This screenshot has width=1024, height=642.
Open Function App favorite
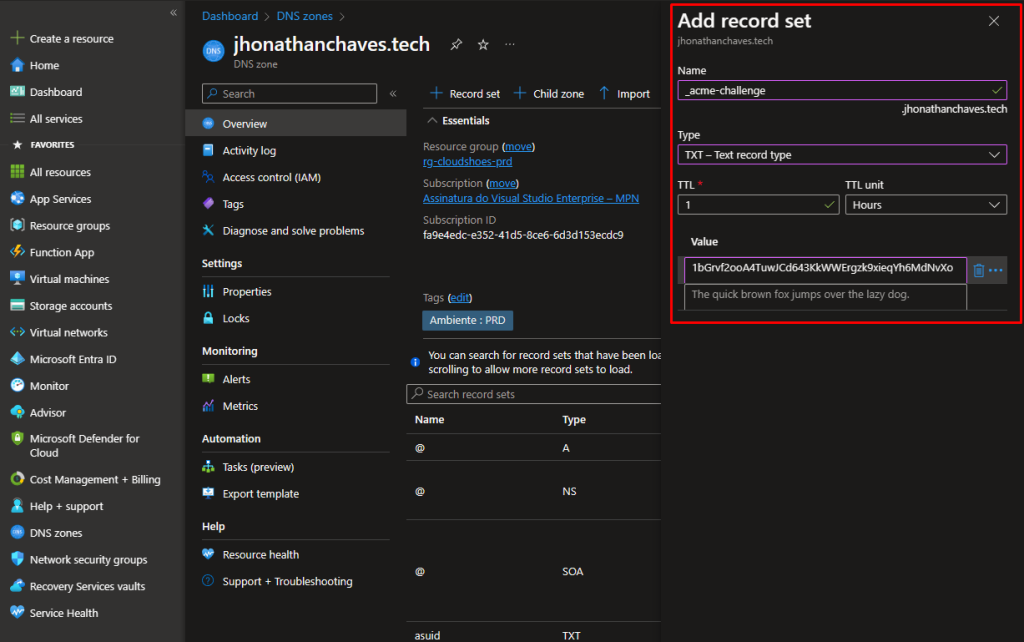(61, 253)
